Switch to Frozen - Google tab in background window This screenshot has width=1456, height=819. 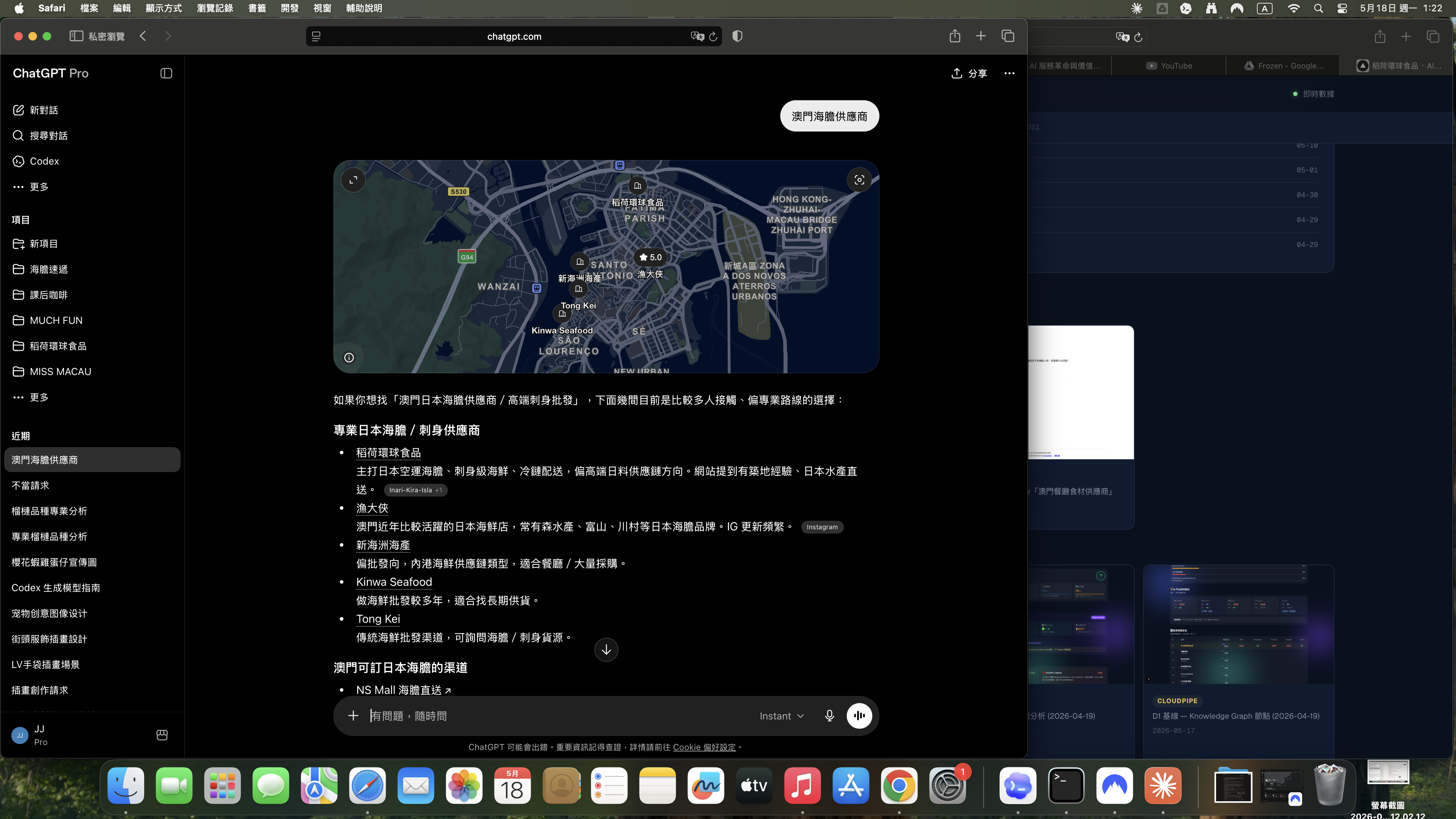point(1283,65)
